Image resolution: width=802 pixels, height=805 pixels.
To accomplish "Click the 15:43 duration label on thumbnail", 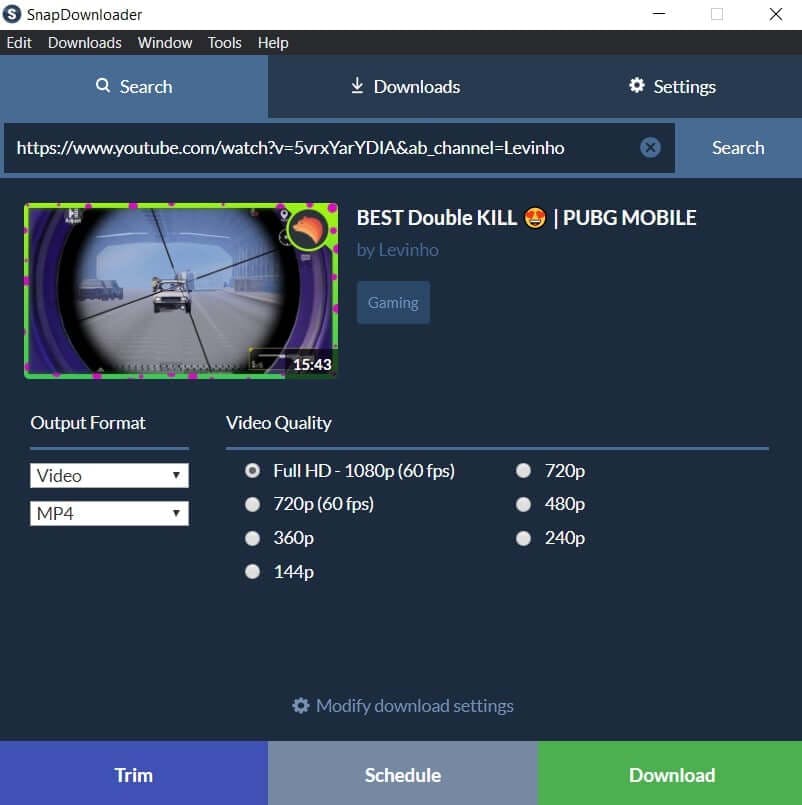I will coord(312,365).
